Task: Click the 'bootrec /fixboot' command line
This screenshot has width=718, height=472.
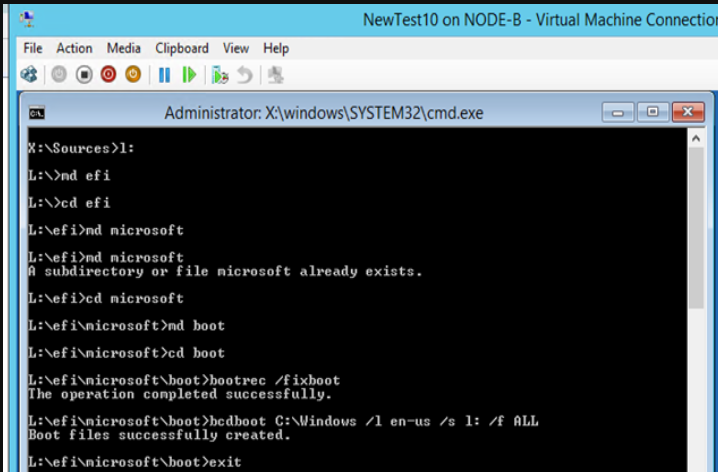Action: coord(184,380)
